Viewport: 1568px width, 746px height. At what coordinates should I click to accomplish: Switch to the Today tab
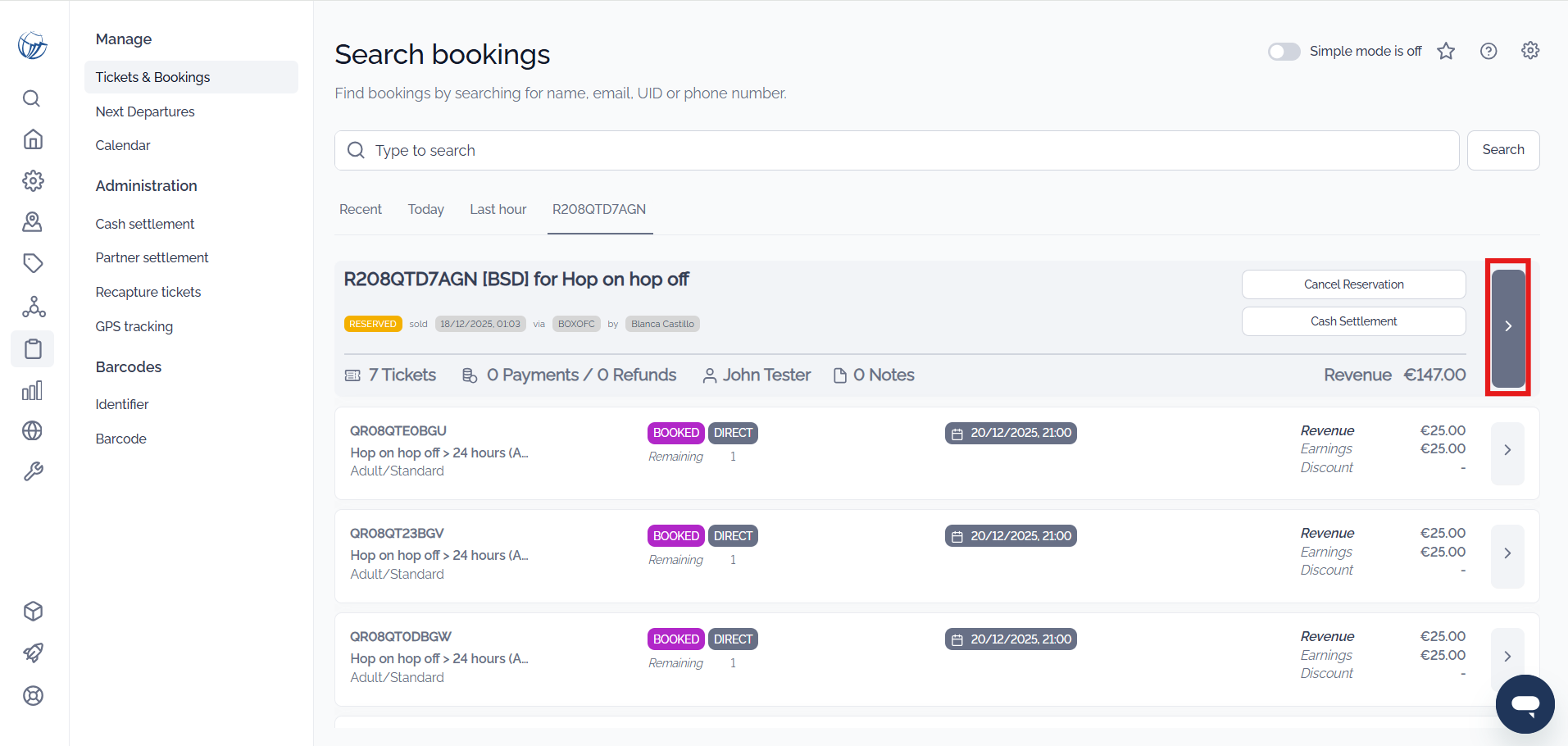coord(426,209)
